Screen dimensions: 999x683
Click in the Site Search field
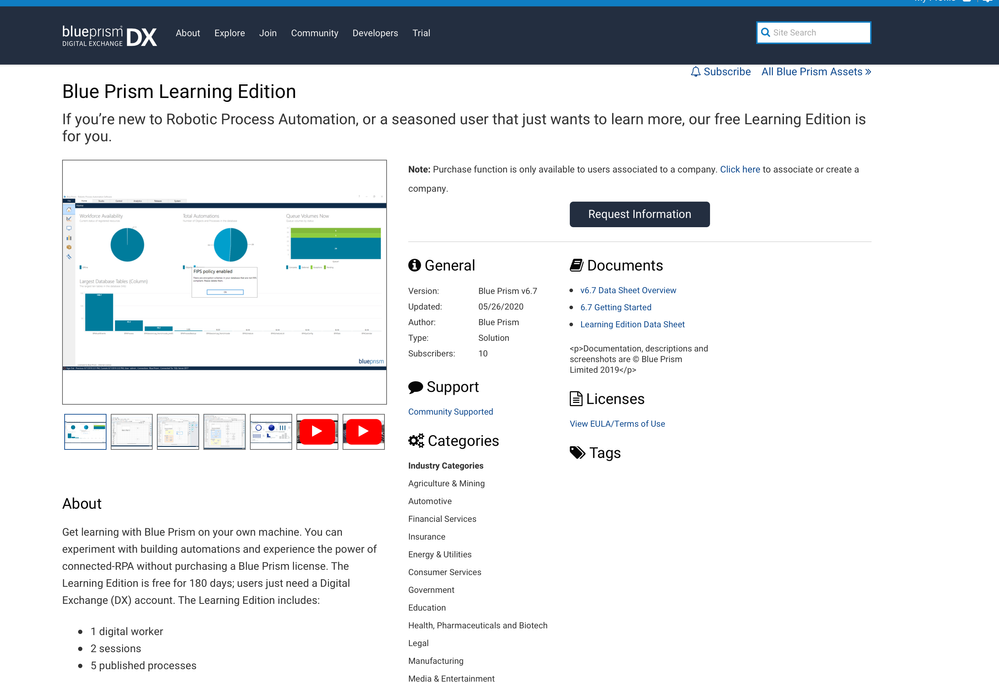coord(818,33)
